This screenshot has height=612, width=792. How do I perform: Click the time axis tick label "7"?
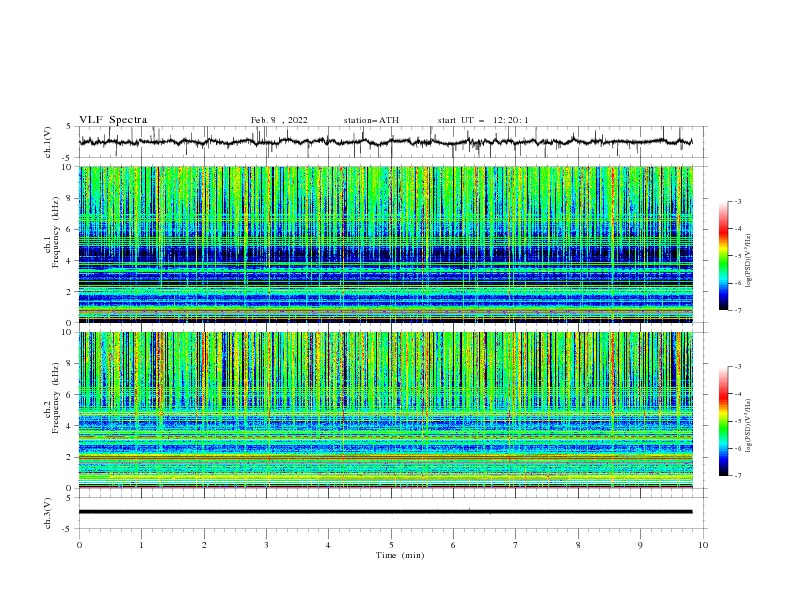pyautogui.click(x=516, y=545)
